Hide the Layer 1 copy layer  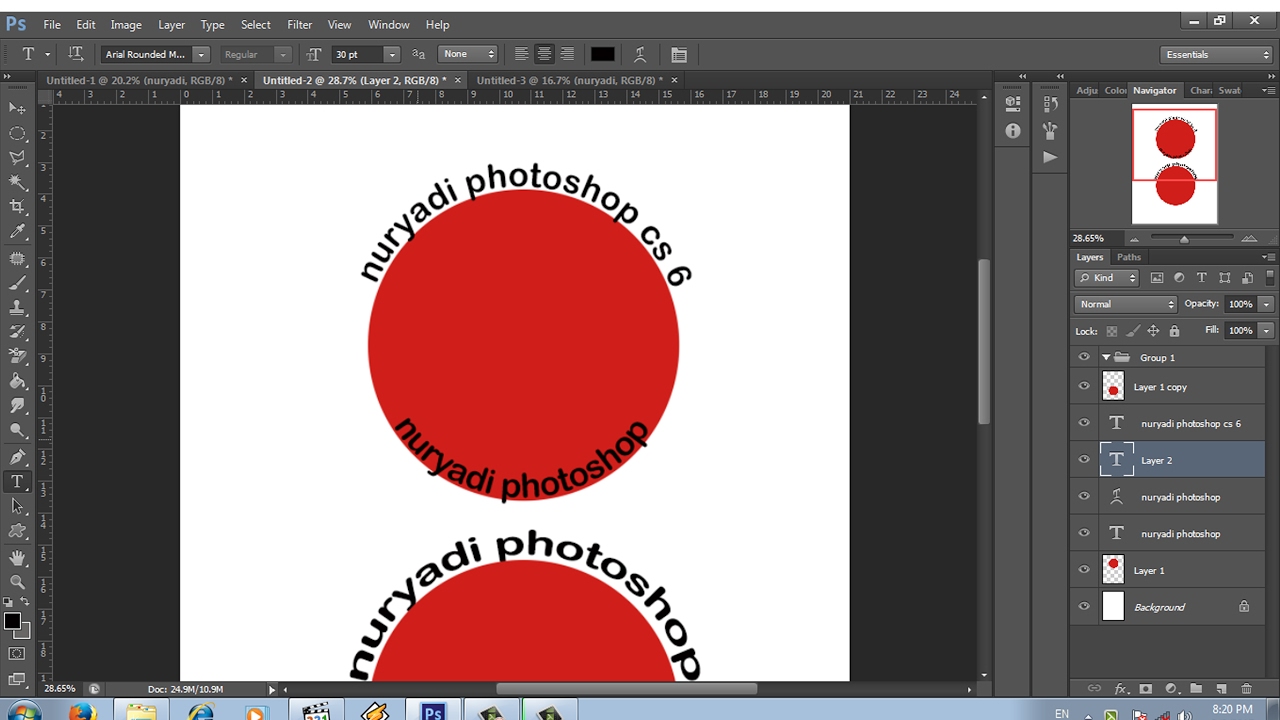[1084, 386]
